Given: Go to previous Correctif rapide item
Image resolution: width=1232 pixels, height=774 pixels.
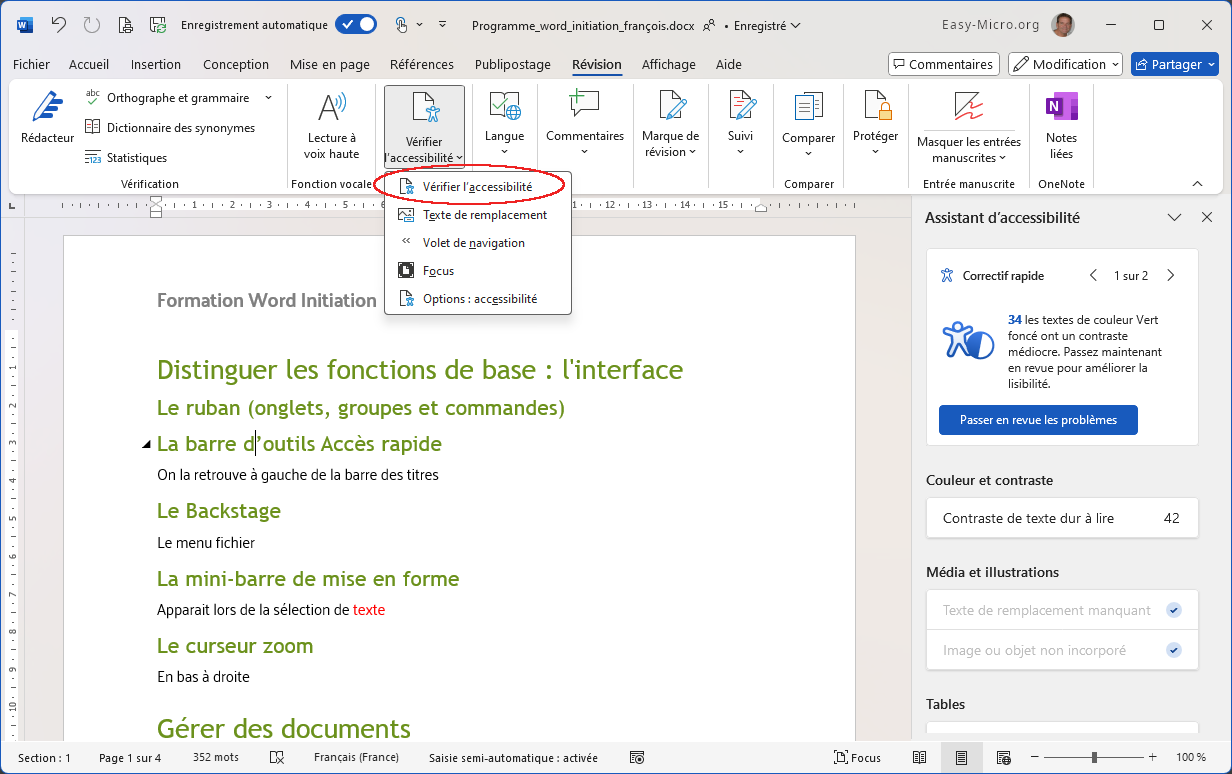Looking at the screenshot, I should [1093, 275].
